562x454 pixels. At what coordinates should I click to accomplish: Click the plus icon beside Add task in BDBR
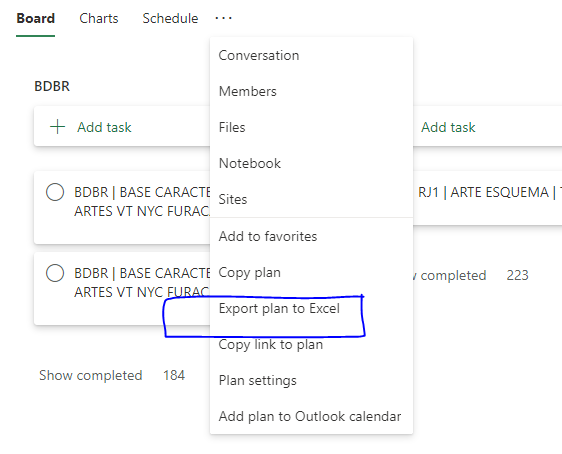(57, 127)
